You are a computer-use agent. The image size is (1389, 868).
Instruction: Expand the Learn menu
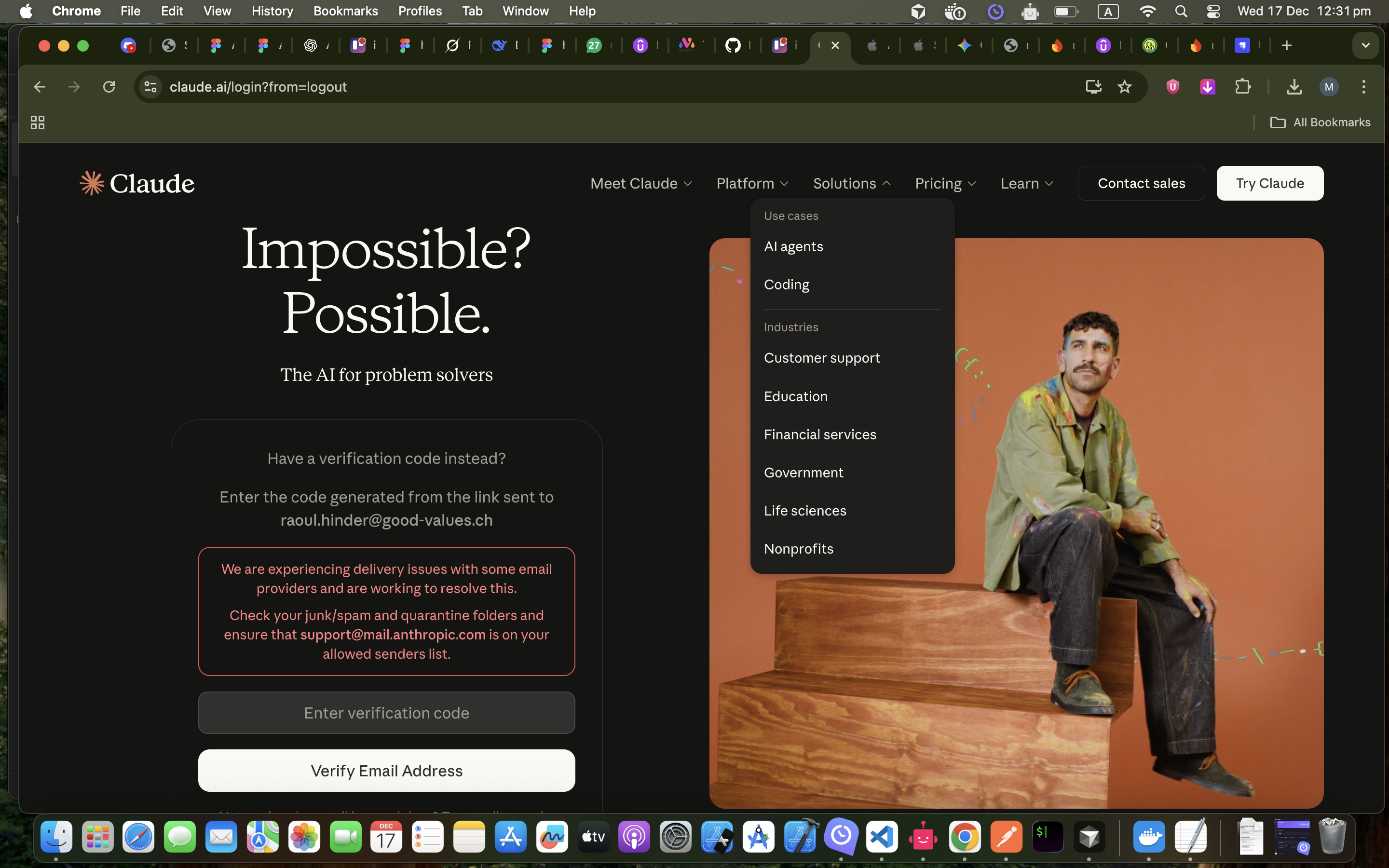coord(1026,183)
